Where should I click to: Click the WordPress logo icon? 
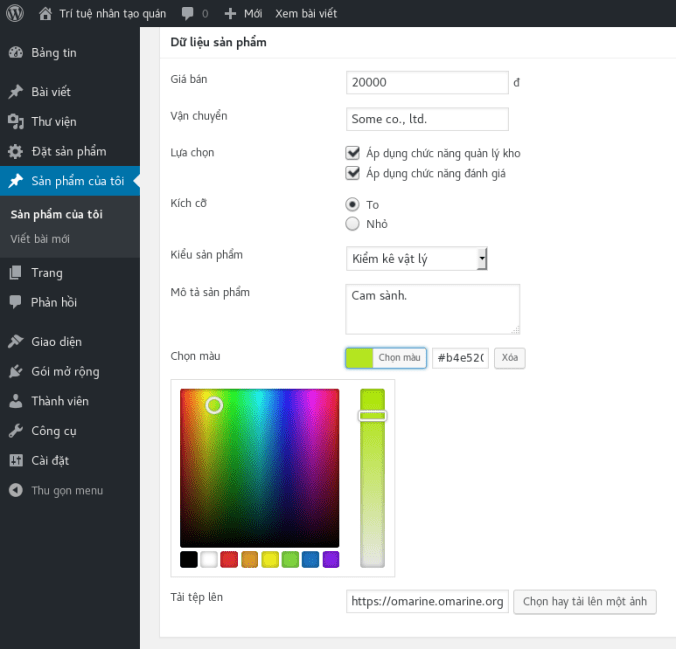(x=14, y=14)
